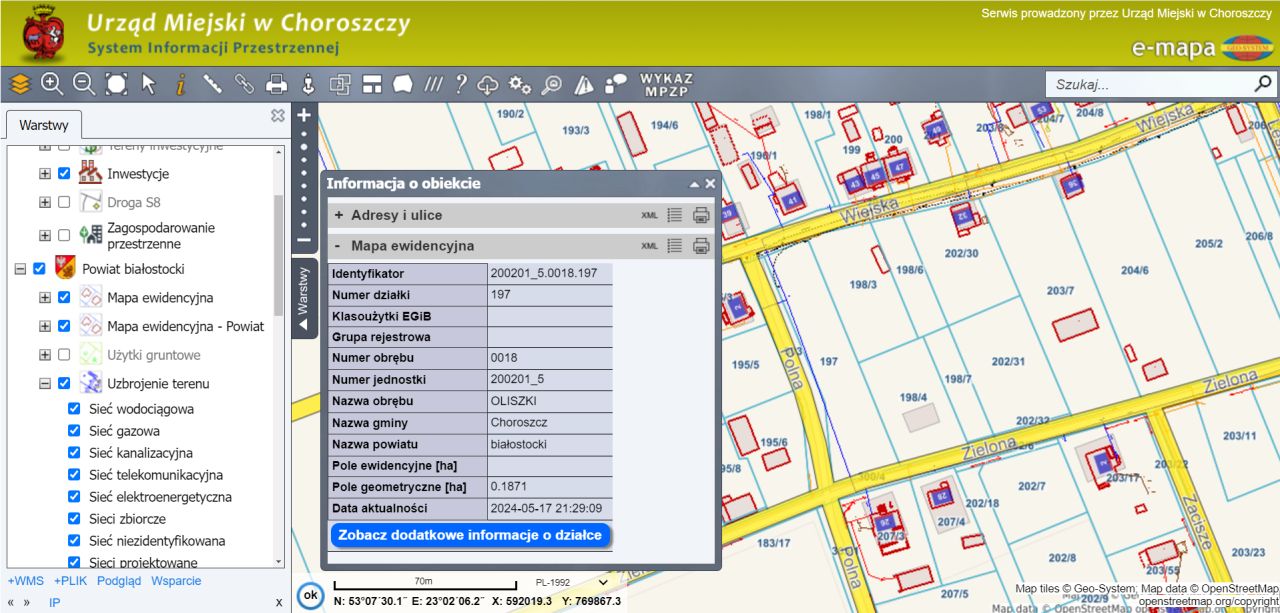Image resolution: width=1280 pixels, height=613 pixels.
Task: Click the printer icon in main toolbar
Action: (277, 84)
